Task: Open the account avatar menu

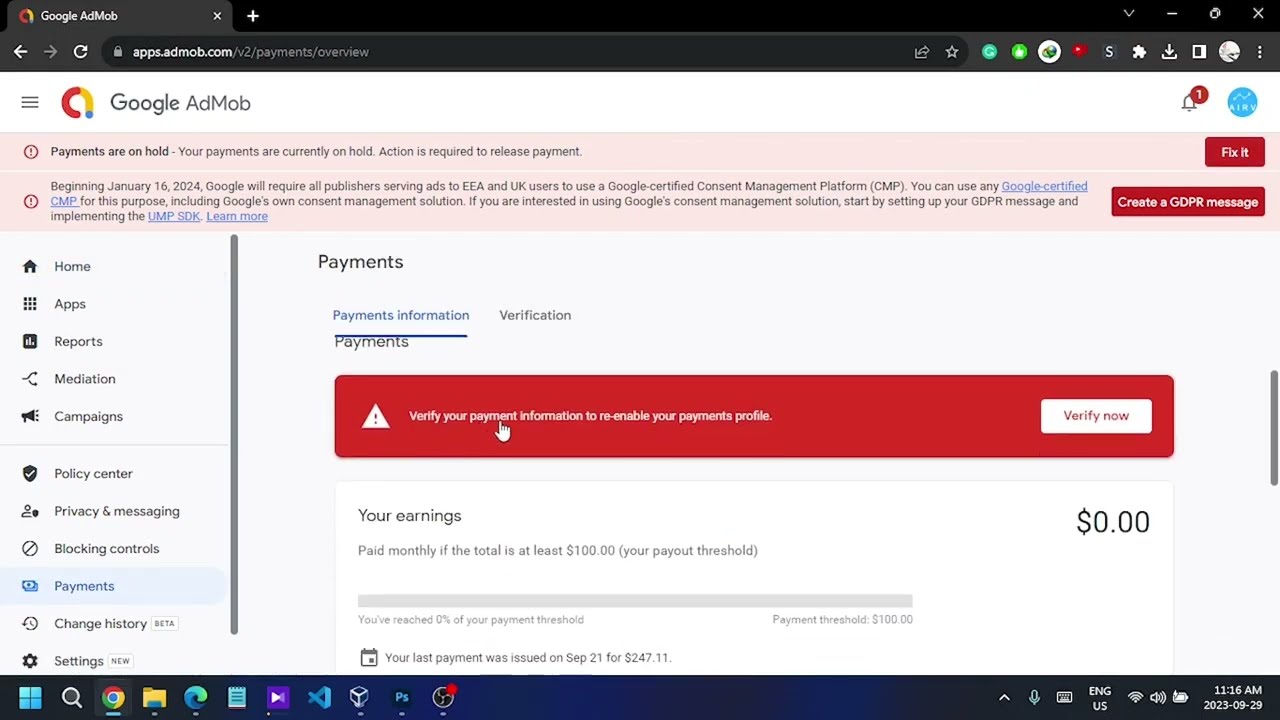Action: pos(1242,103)
